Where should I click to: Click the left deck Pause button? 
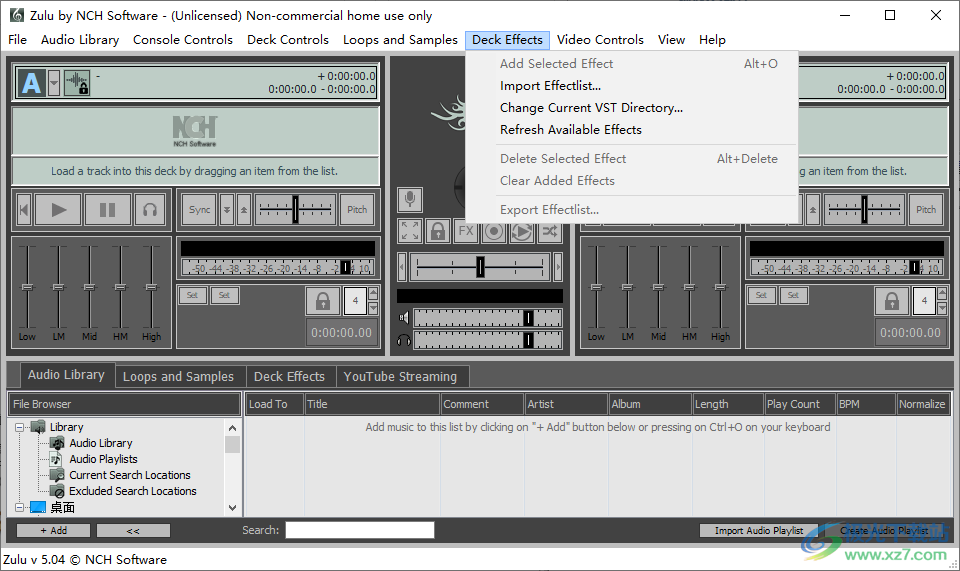click(x=108, y=210)
